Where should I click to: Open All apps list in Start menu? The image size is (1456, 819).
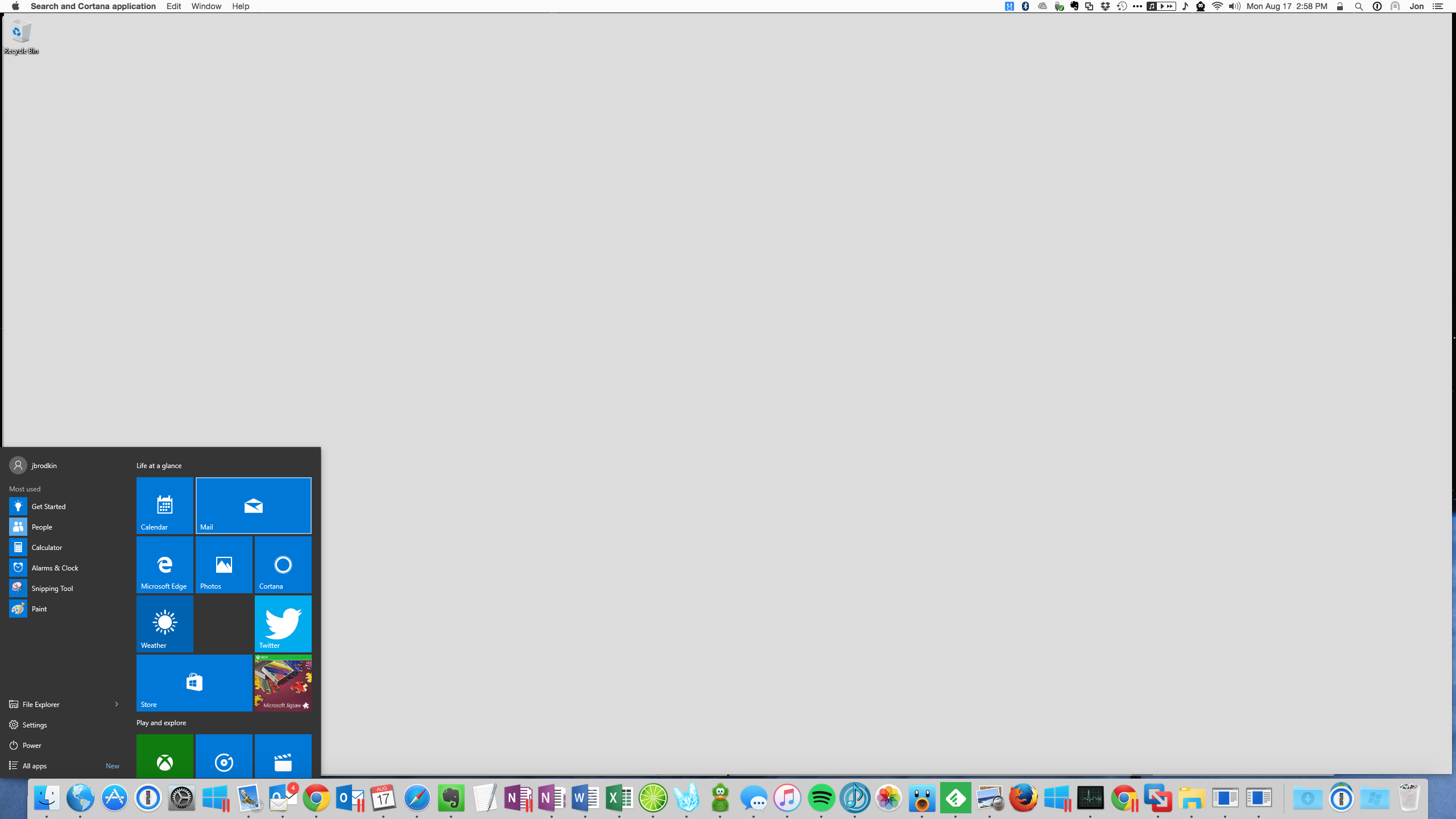pos(35,765)
